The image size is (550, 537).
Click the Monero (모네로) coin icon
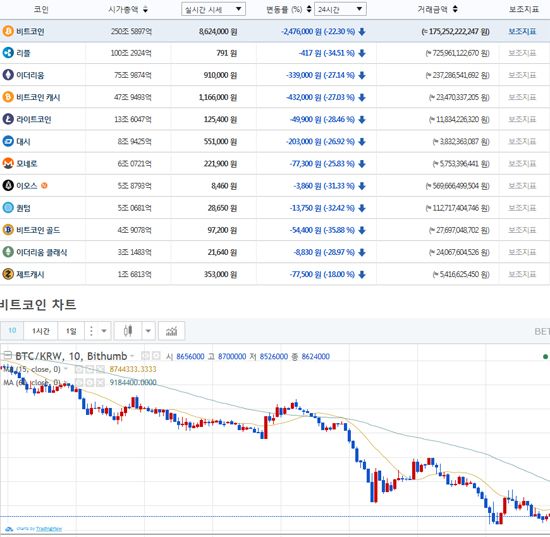click(x=8, y=163)
